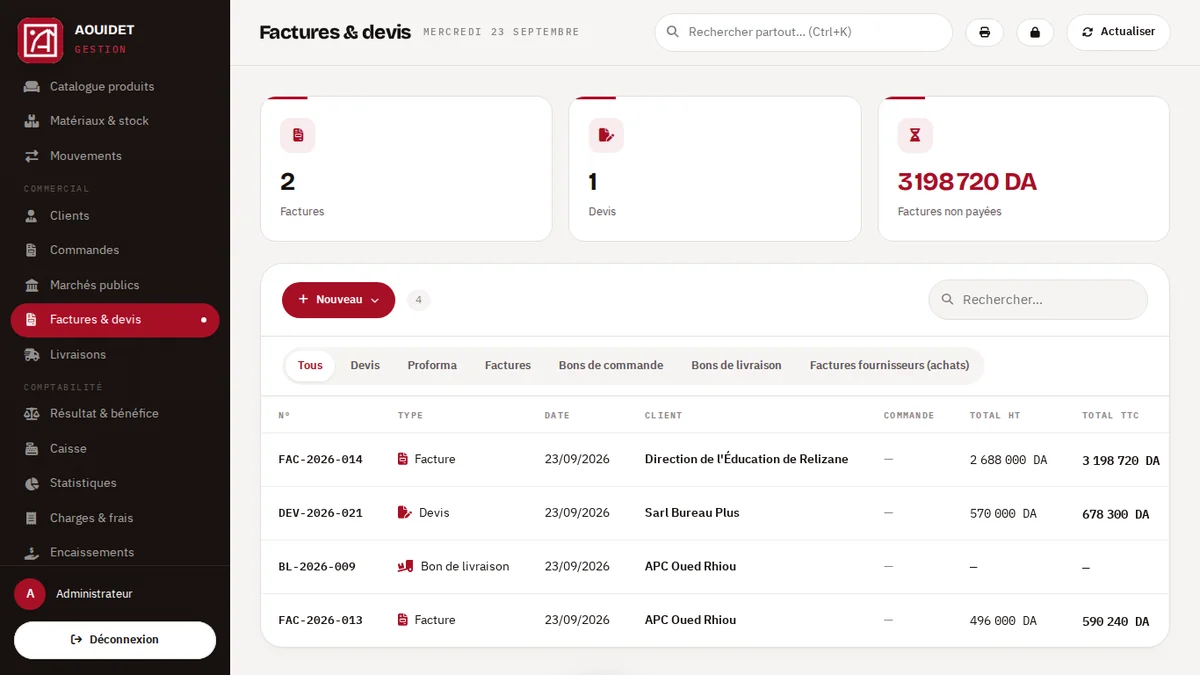1200x675 pixels.
Task: Switch to the Bons de commande tab
Action: click(x=611, y=366)
